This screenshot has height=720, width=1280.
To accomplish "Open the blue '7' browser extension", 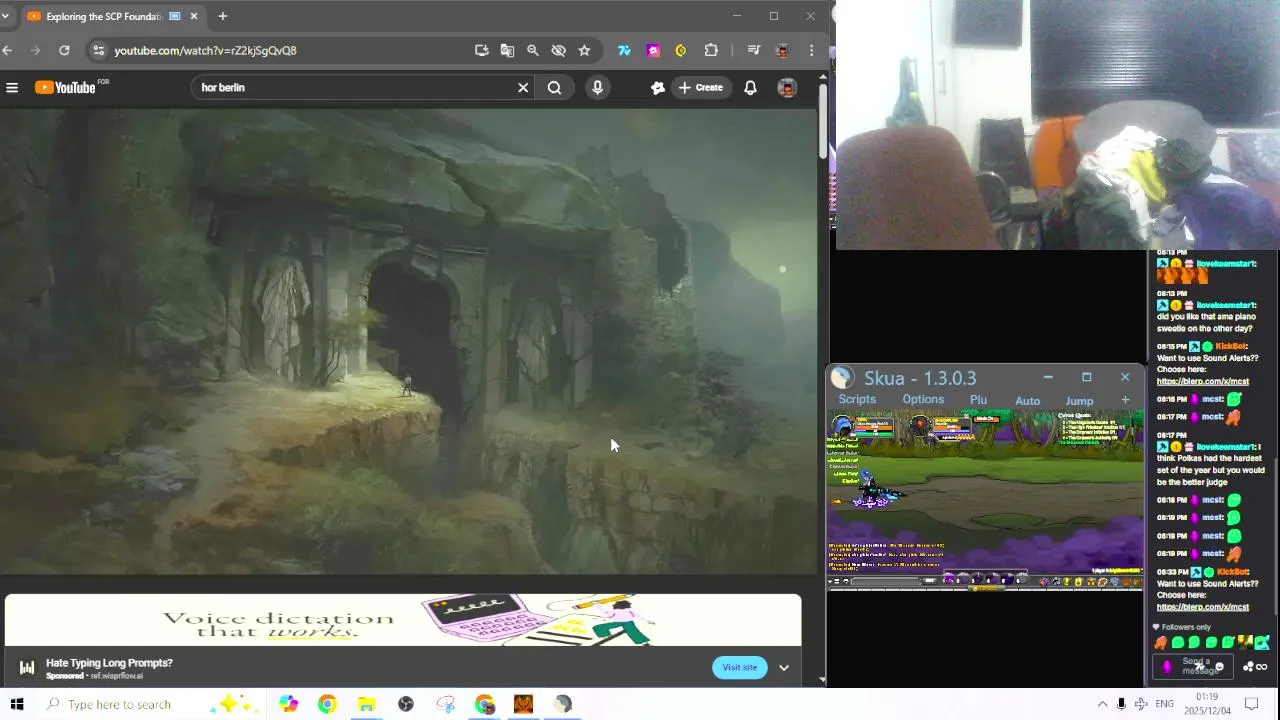I will [625, 50].
